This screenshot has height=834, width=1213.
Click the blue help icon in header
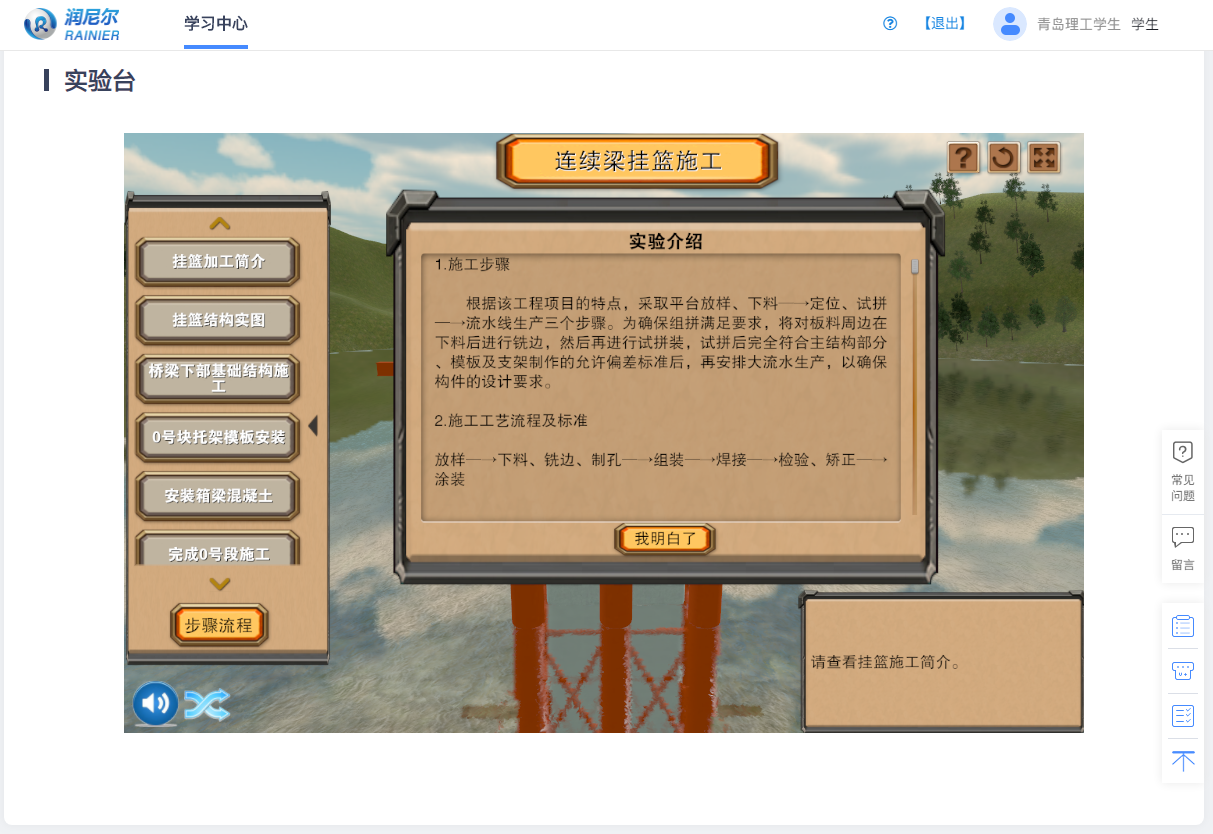tap(890, 24)
